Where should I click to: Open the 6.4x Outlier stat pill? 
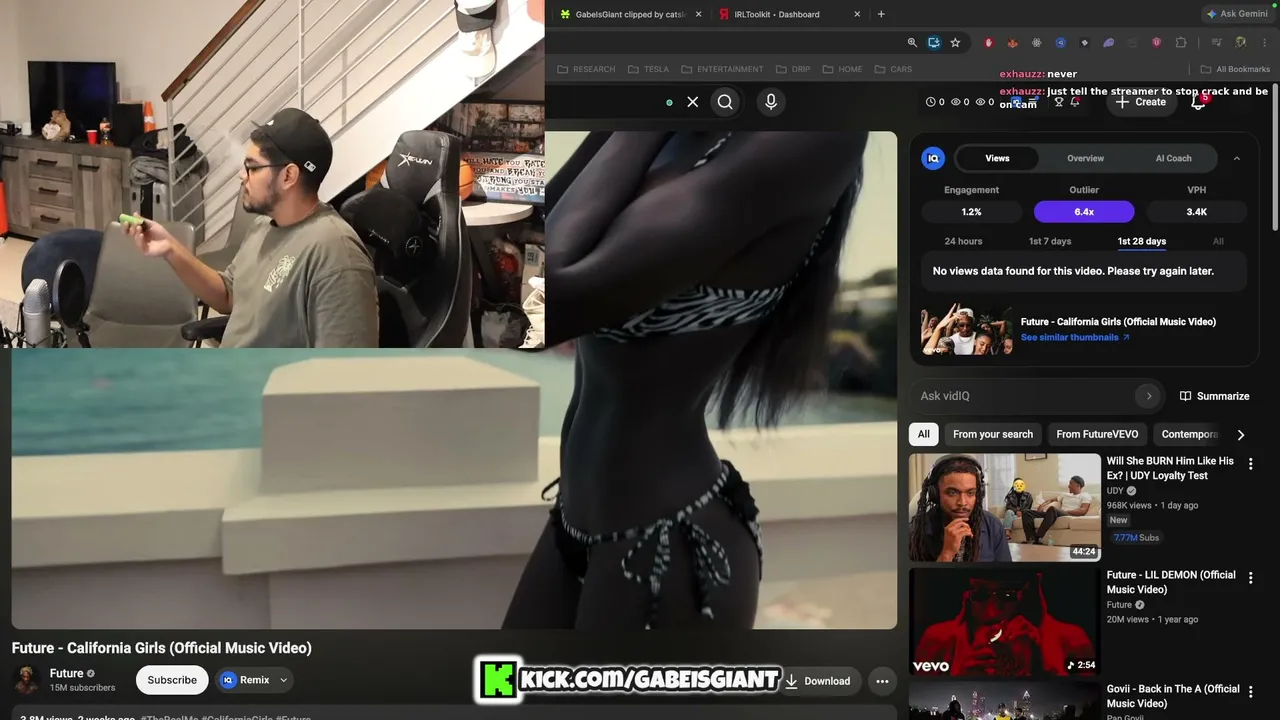click(x=1084, y=212)
